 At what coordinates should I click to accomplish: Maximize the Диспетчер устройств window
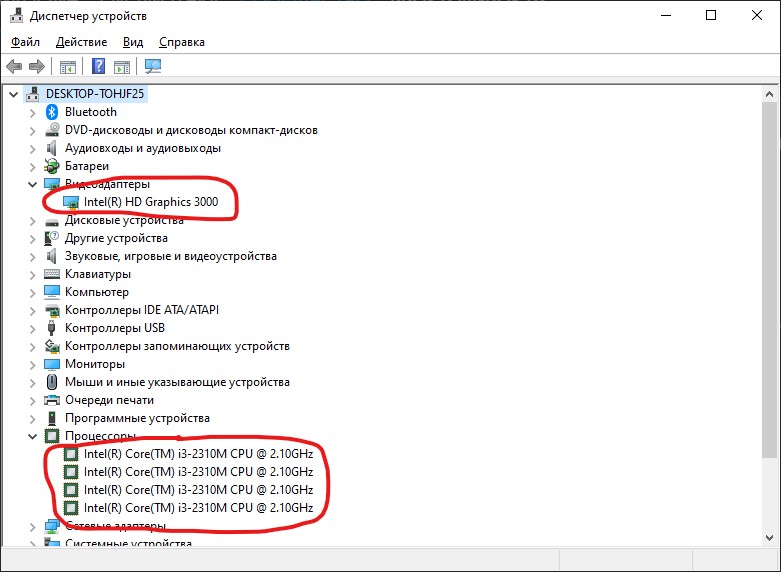click(711, 15)
